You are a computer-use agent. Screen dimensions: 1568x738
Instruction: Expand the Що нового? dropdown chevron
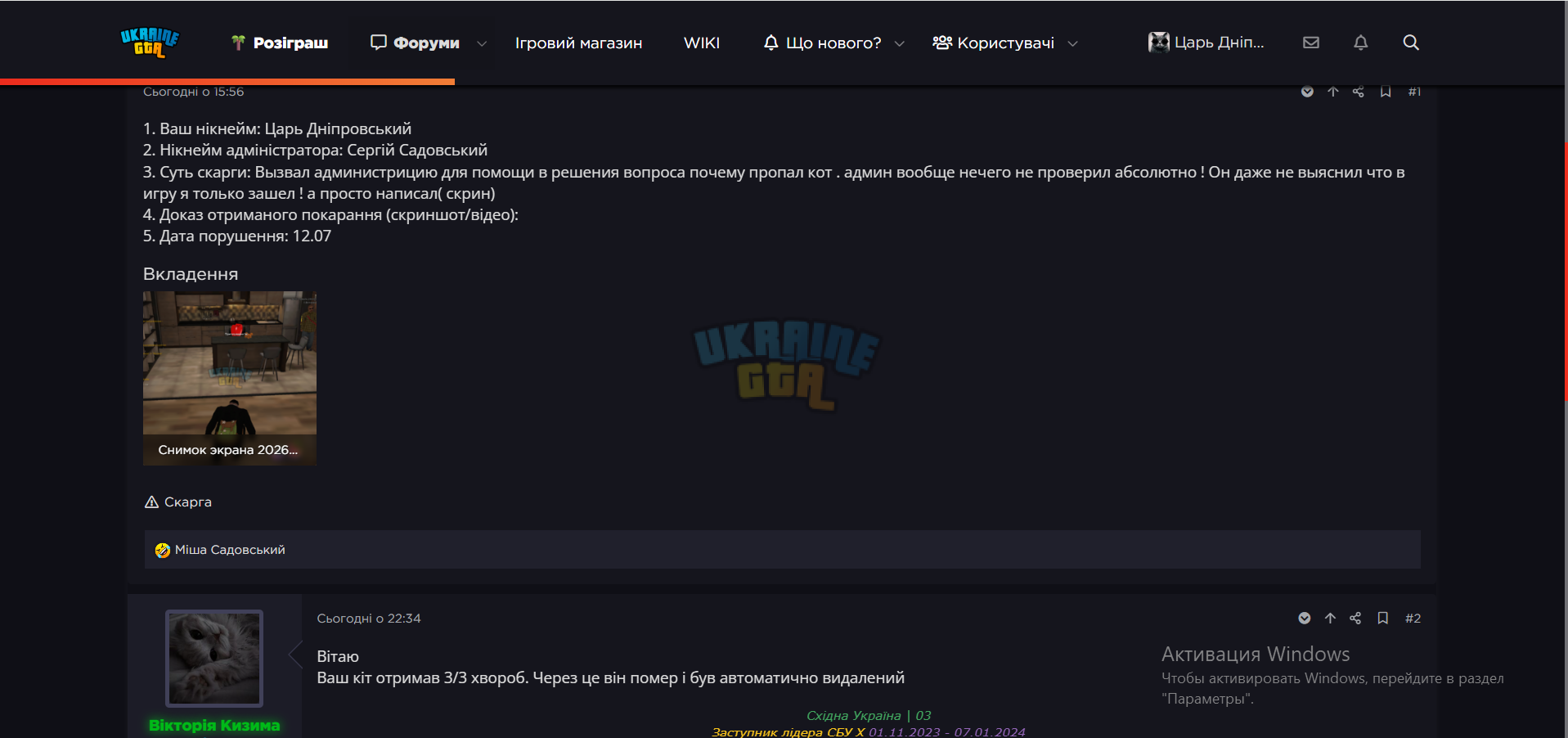[900, 43]
